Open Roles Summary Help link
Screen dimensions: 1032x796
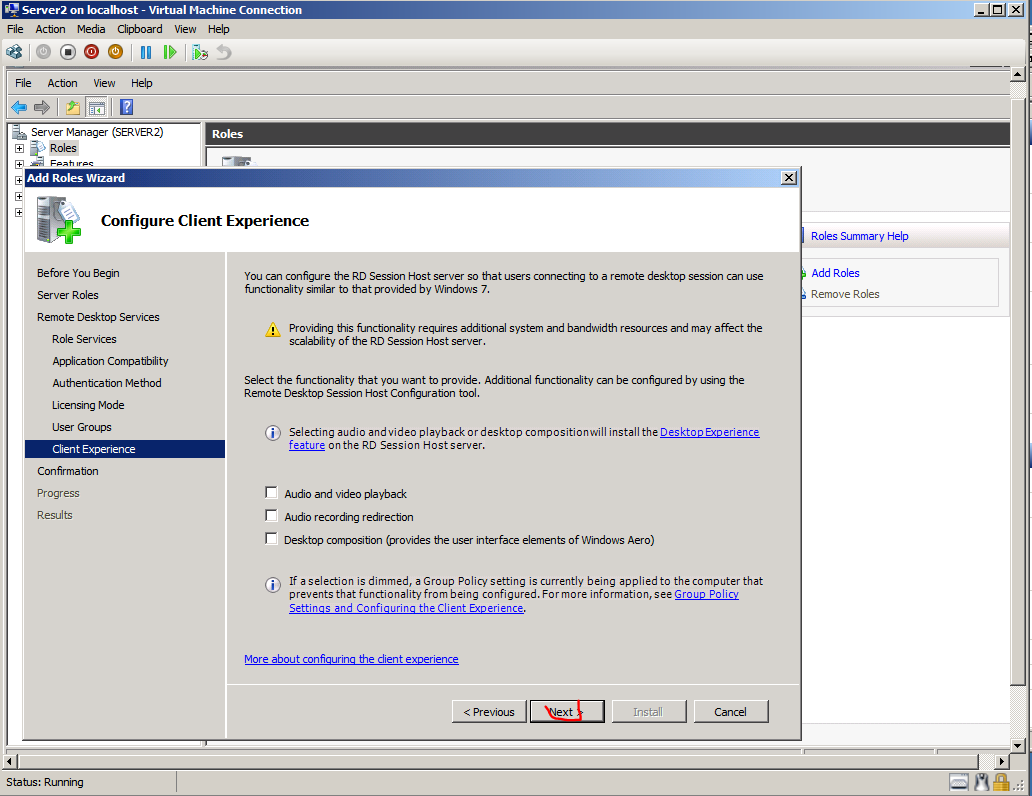(859, 236)
